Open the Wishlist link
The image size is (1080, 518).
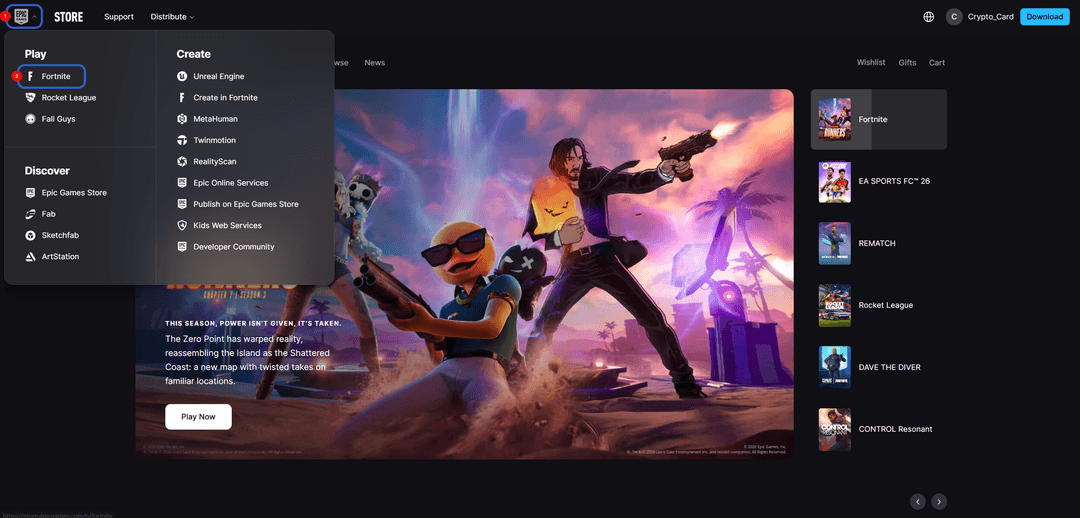tap(871, 63)
